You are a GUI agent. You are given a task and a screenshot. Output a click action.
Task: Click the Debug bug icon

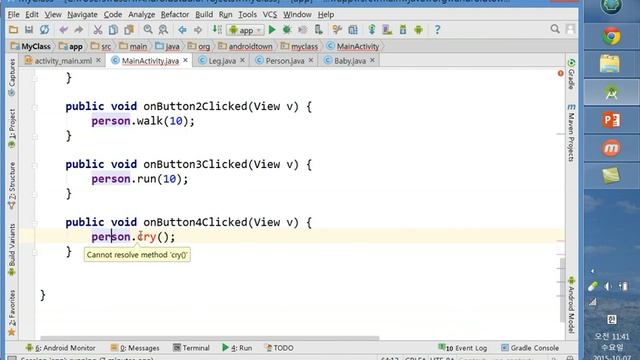point(287,30)
